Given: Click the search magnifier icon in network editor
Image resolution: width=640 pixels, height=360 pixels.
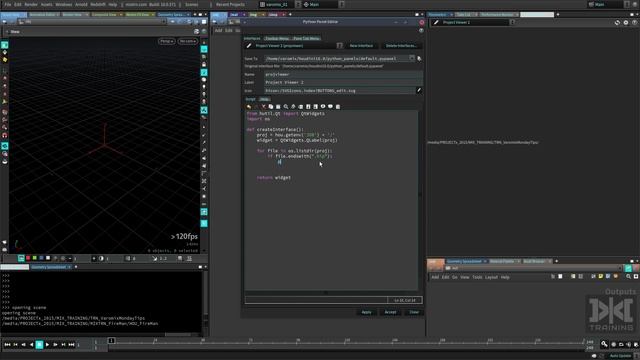Looking at the screenshot, I should click(628, 277).
